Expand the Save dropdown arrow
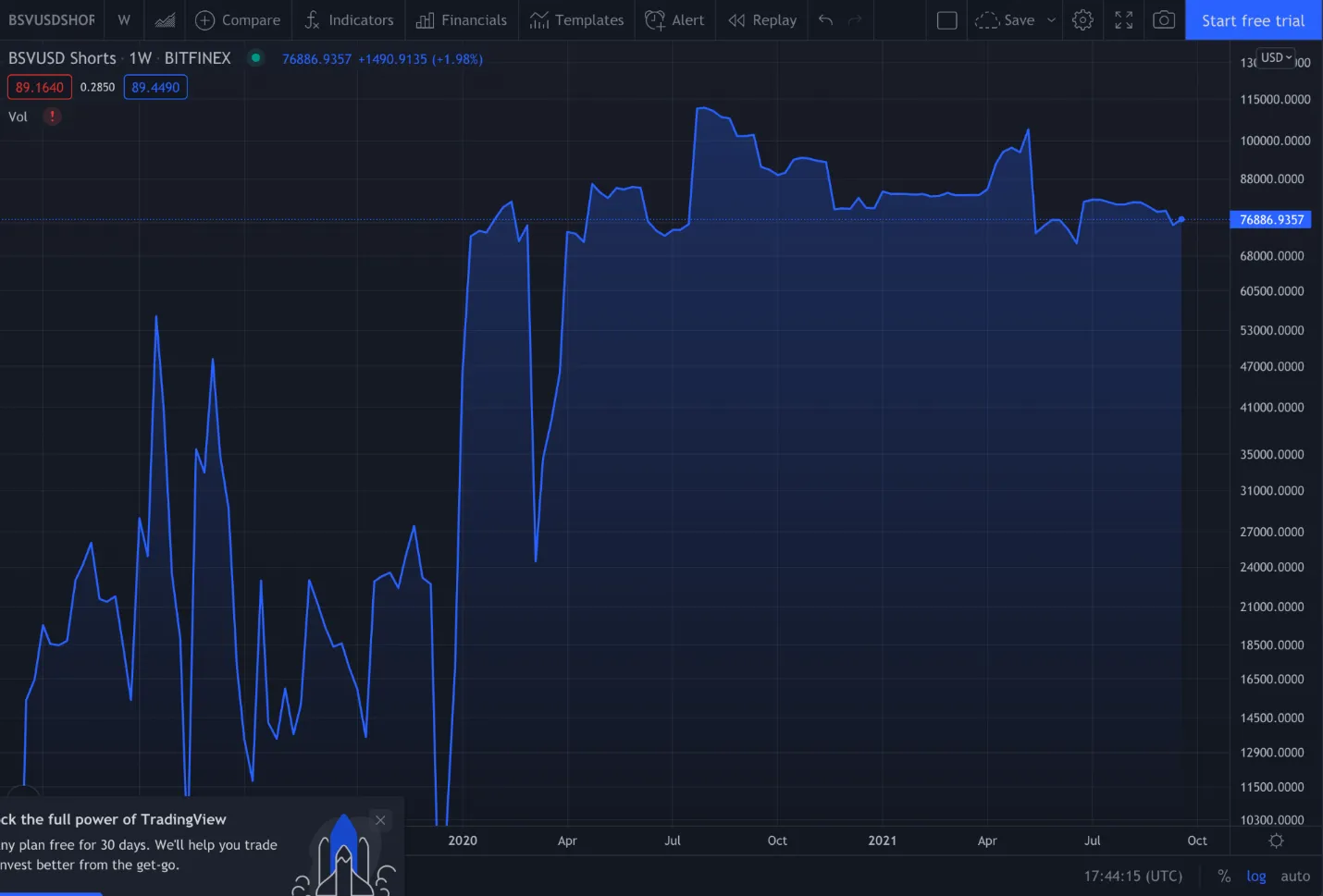 pyautogui.click(x=1051, y=19)
